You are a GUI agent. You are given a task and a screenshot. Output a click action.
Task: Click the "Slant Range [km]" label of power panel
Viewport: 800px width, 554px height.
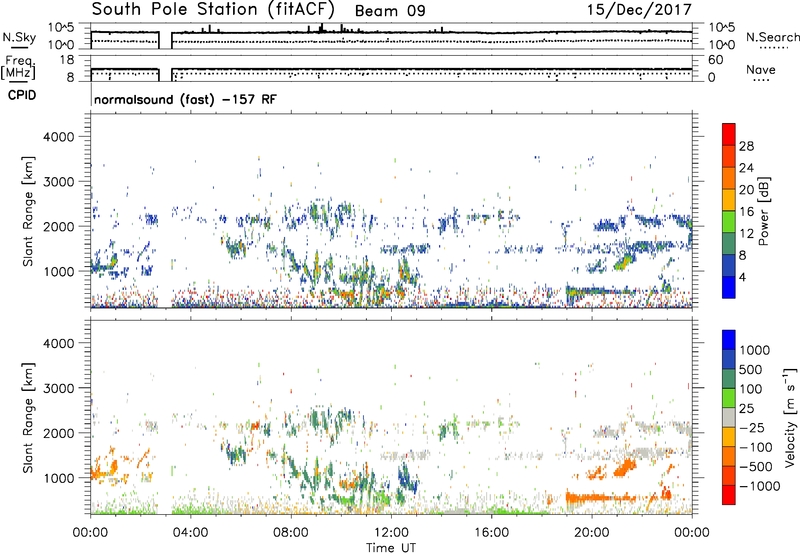tap(28, 211)
